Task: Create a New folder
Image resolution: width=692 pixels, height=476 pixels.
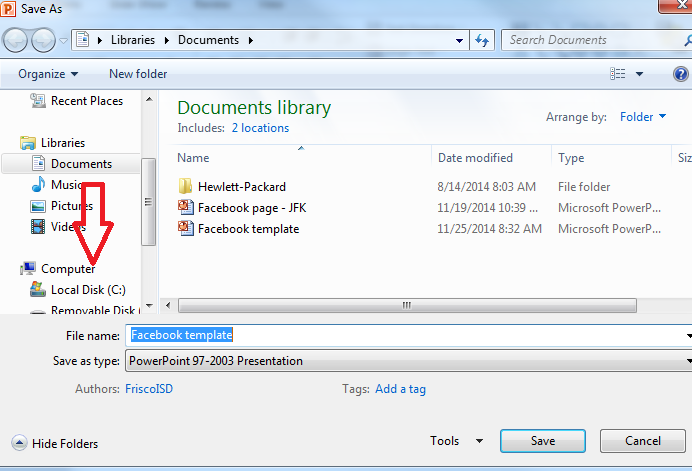Action: point(138,74)
